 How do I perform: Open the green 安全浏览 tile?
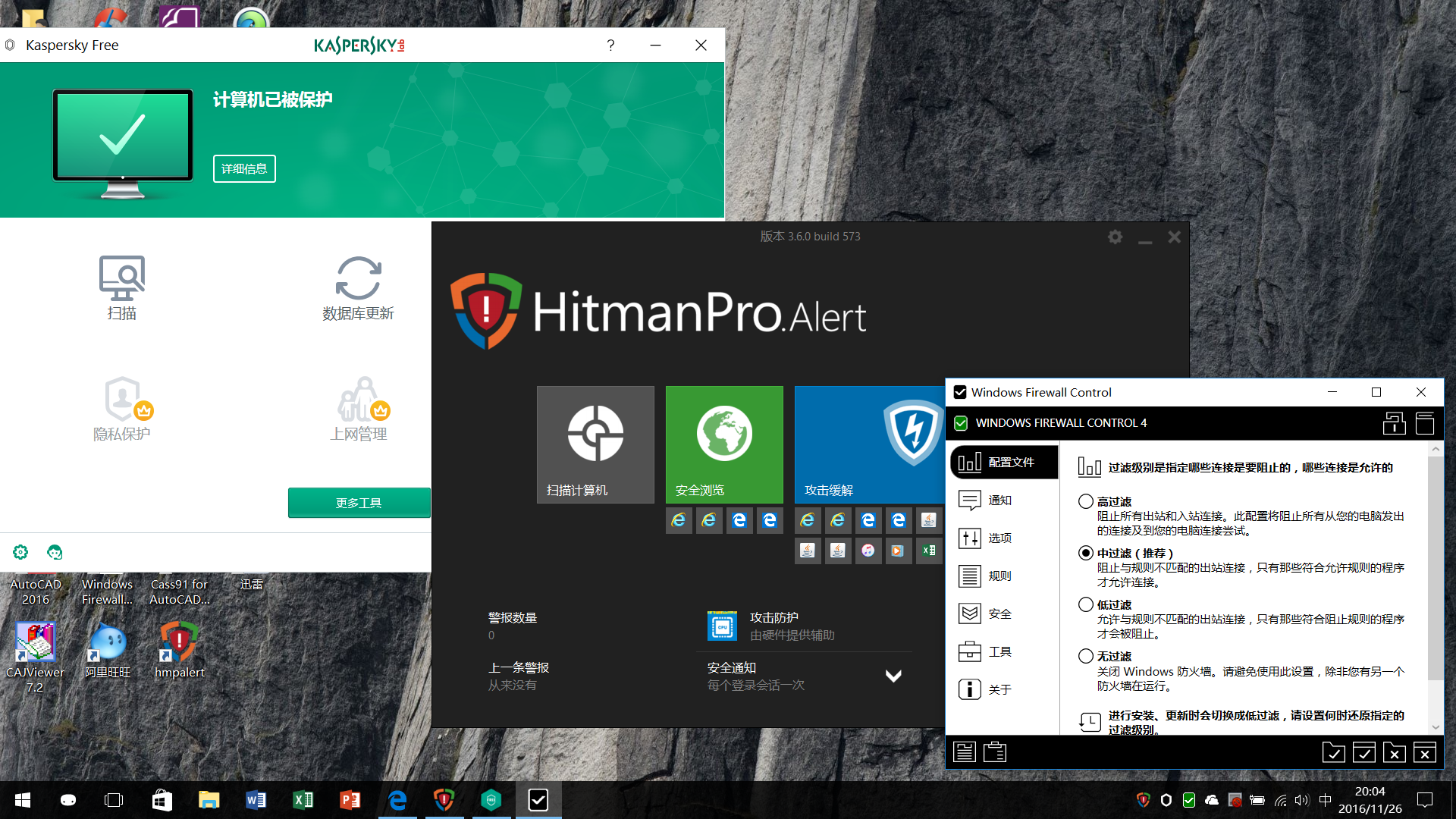coord(724,444)
